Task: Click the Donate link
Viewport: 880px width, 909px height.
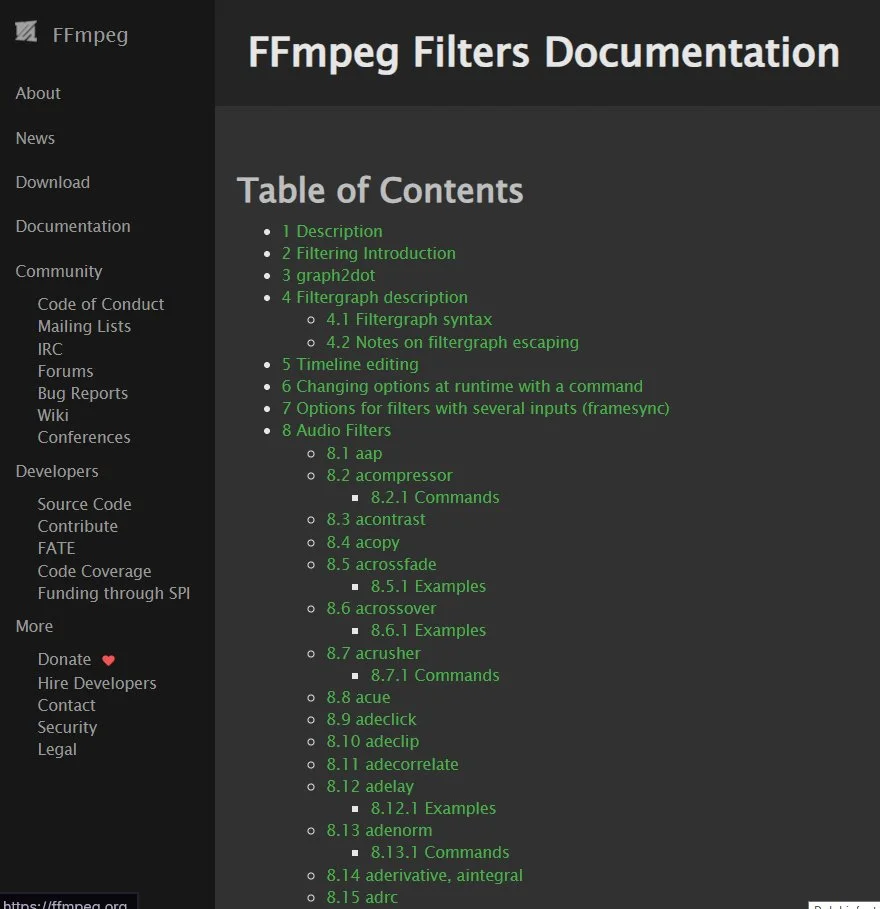Action: coord(64,660)
